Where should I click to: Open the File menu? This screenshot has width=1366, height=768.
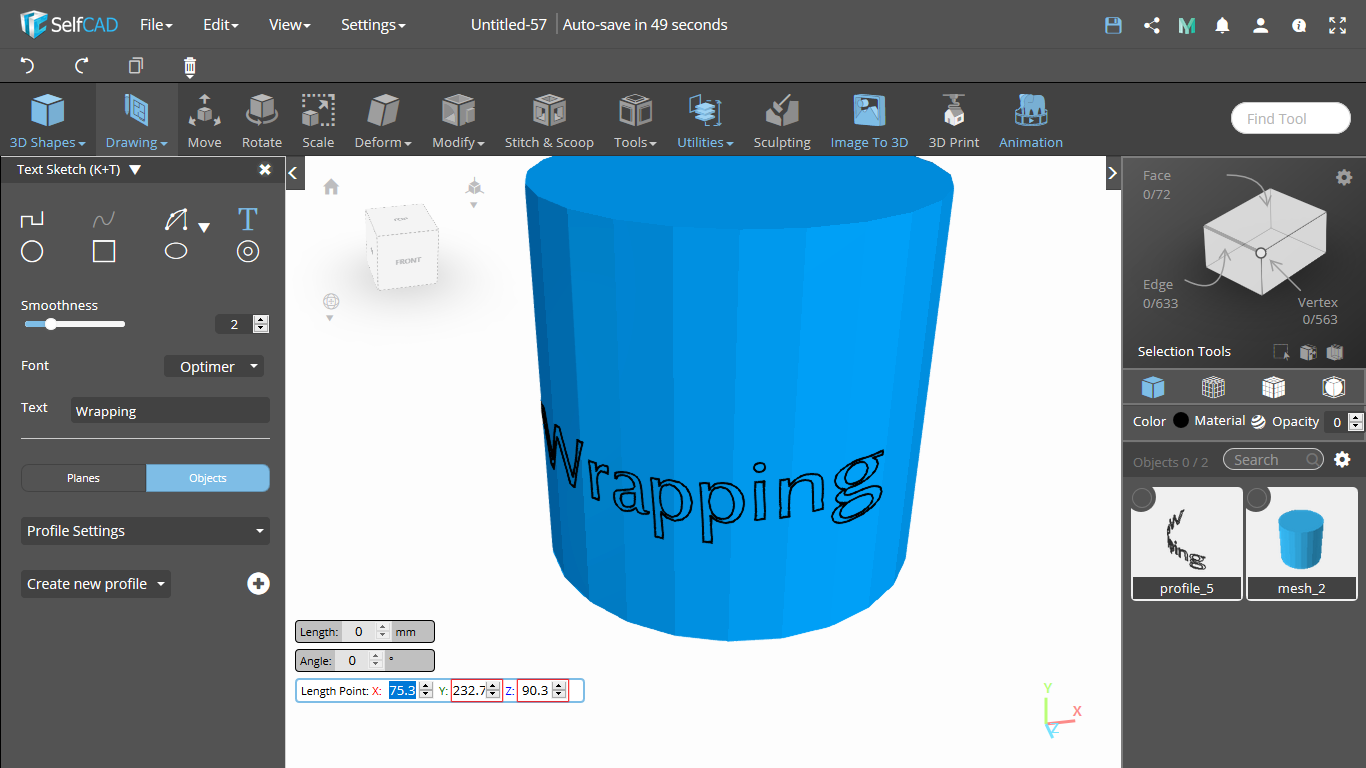156,25
